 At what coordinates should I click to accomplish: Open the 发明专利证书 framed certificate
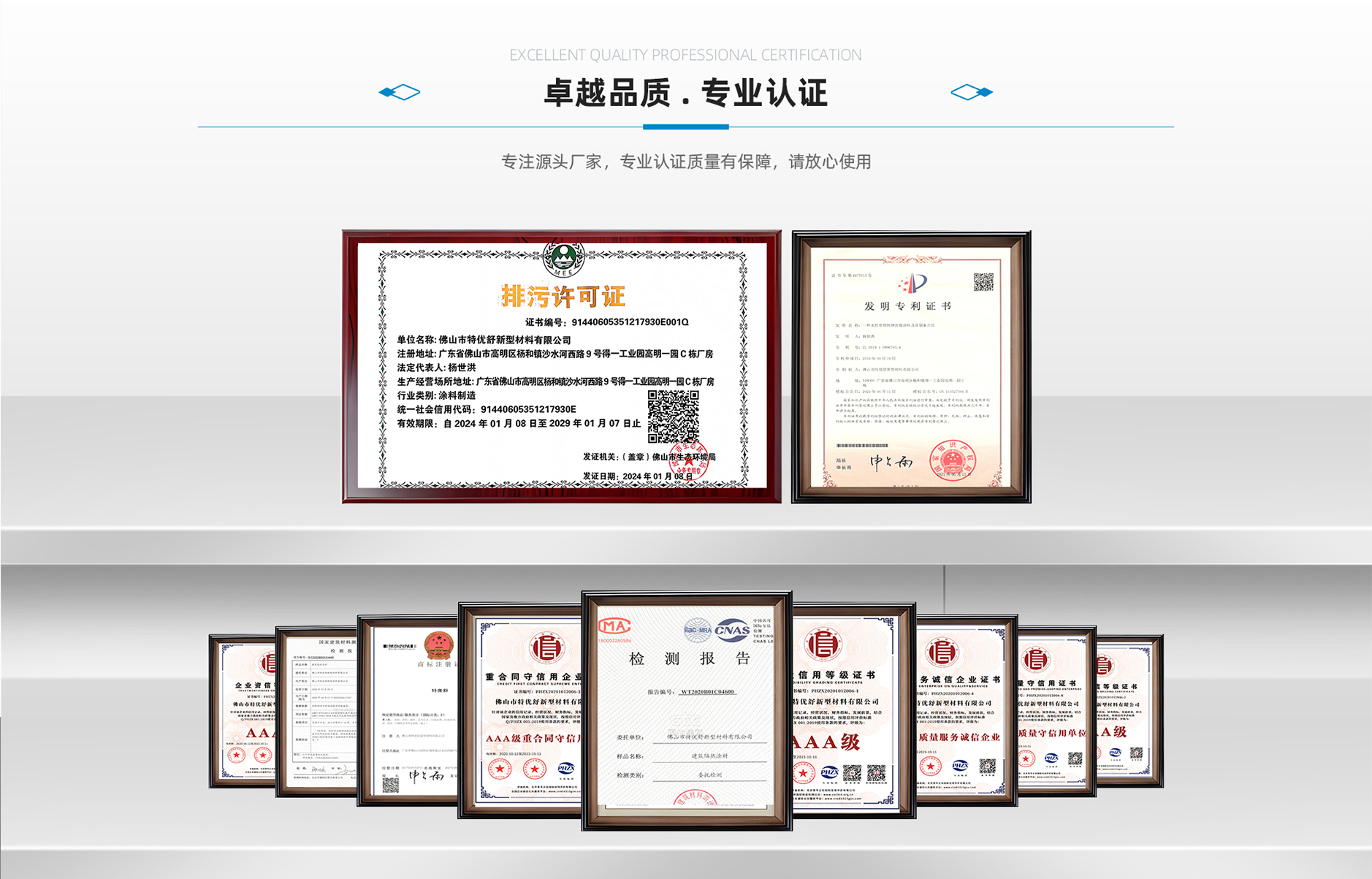click(x=911, y=367)
